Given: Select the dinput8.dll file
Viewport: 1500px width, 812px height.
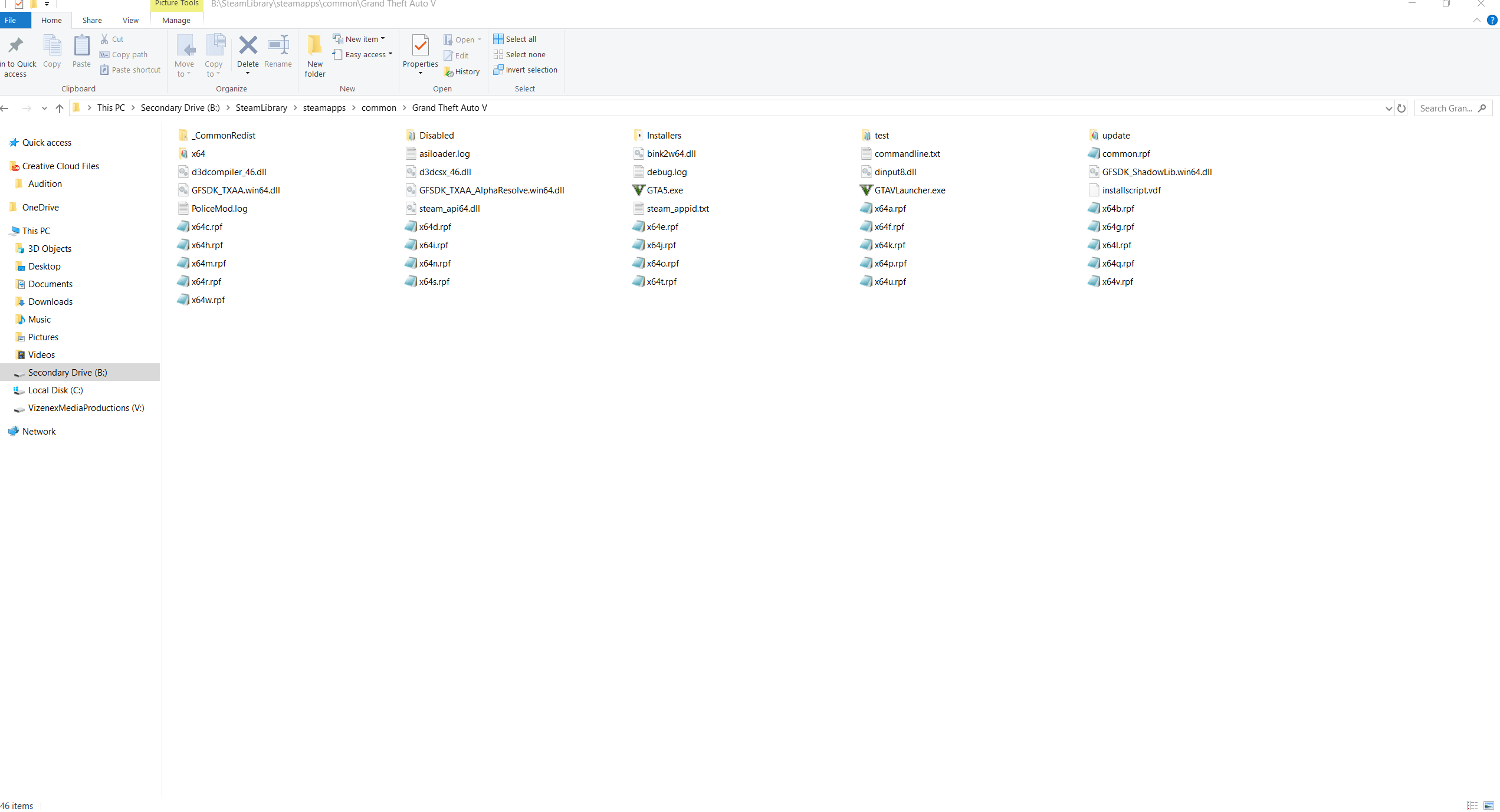Looking at the screenshot, I should tap(888, 172).
